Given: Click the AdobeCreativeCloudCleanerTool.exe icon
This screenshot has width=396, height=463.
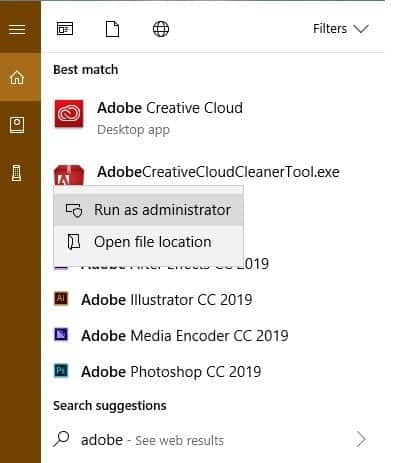Looking at the screenshot, I should click(69, 175).
